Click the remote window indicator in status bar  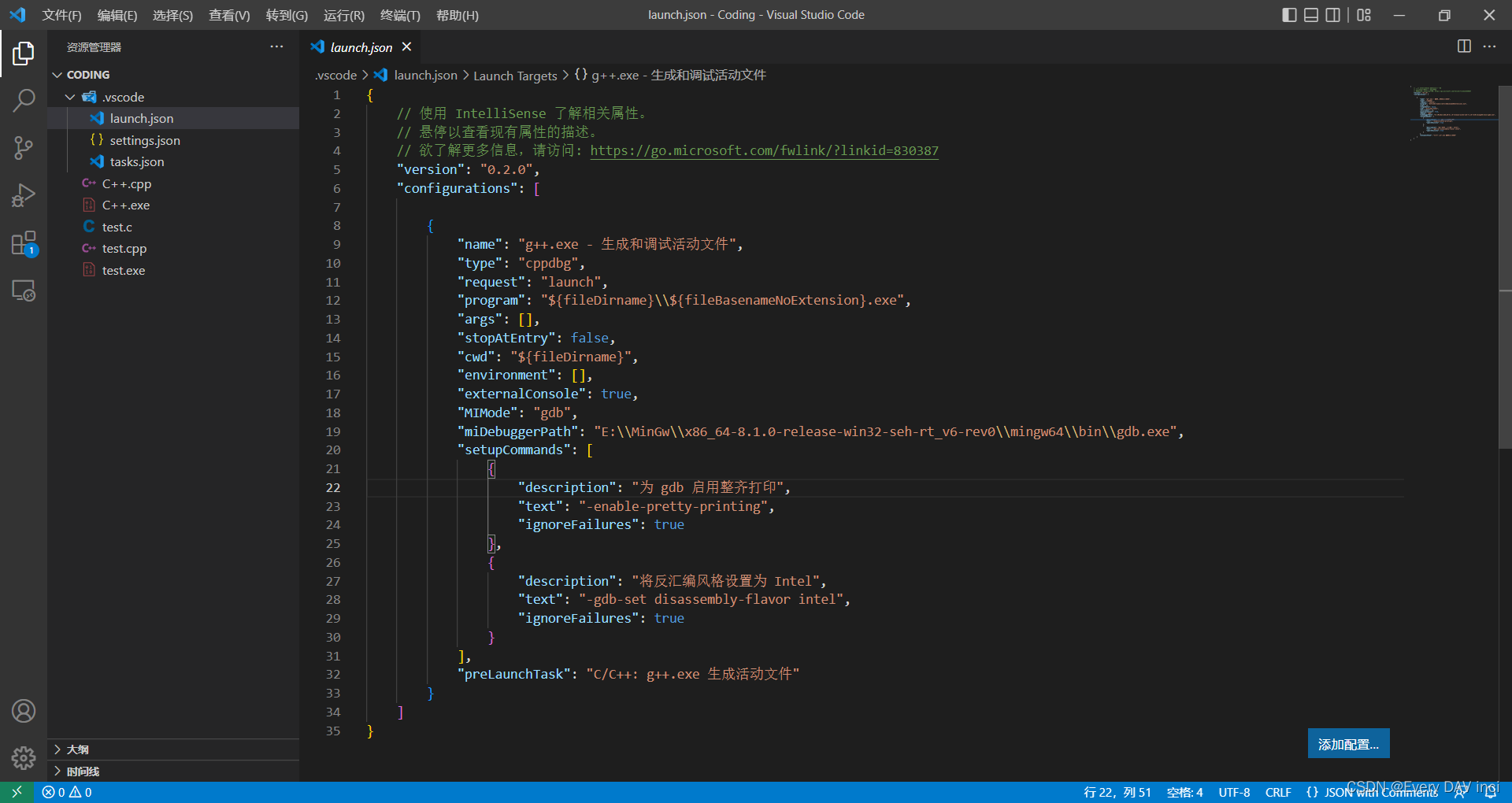pyautogui.click(x=17, y=792)
